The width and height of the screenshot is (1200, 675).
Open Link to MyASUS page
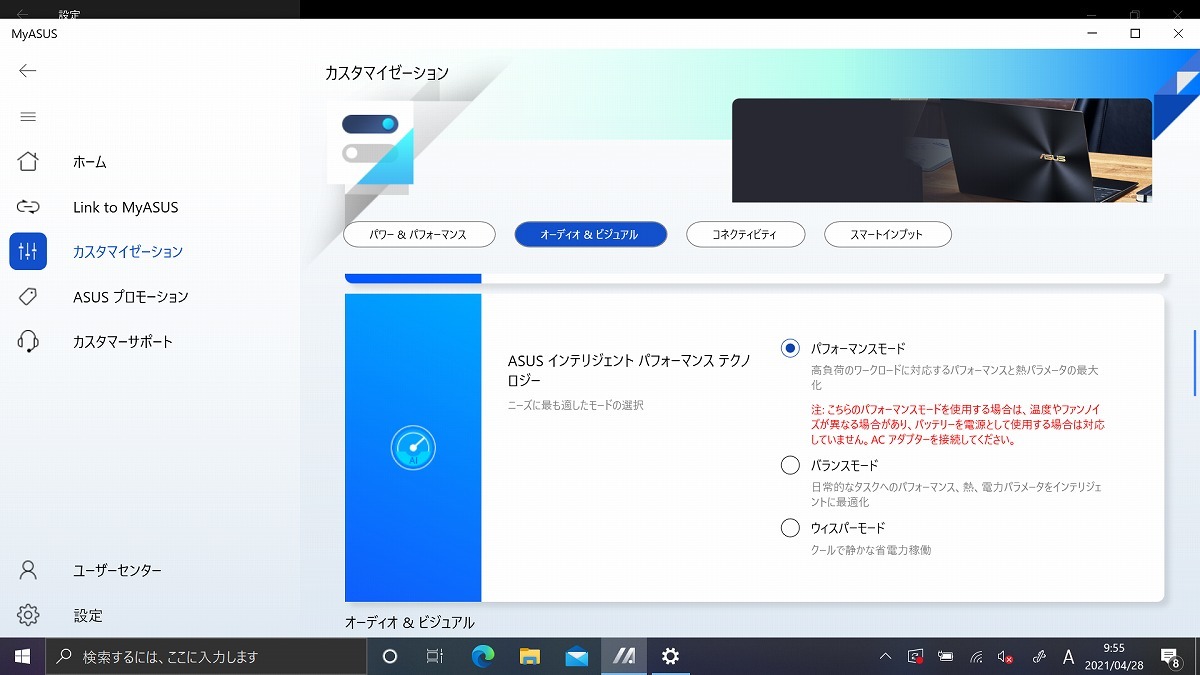(x=125, y=207)
